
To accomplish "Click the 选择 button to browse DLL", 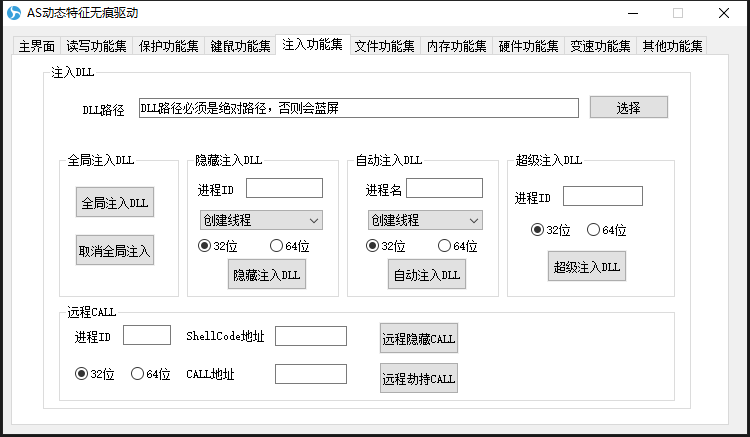I will click(x=628, y=108).
